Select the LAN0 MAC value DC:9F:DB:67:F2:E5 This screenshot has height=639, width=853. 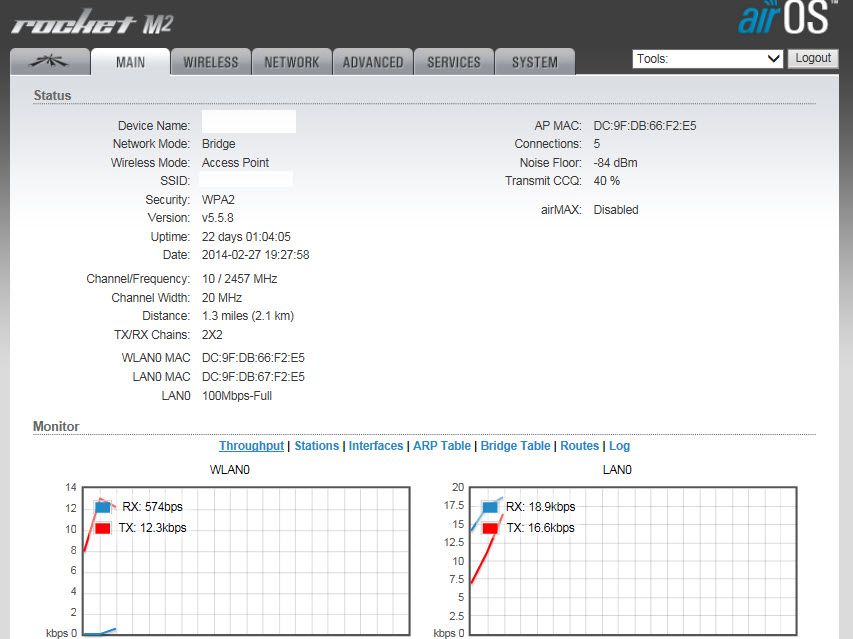254,377
